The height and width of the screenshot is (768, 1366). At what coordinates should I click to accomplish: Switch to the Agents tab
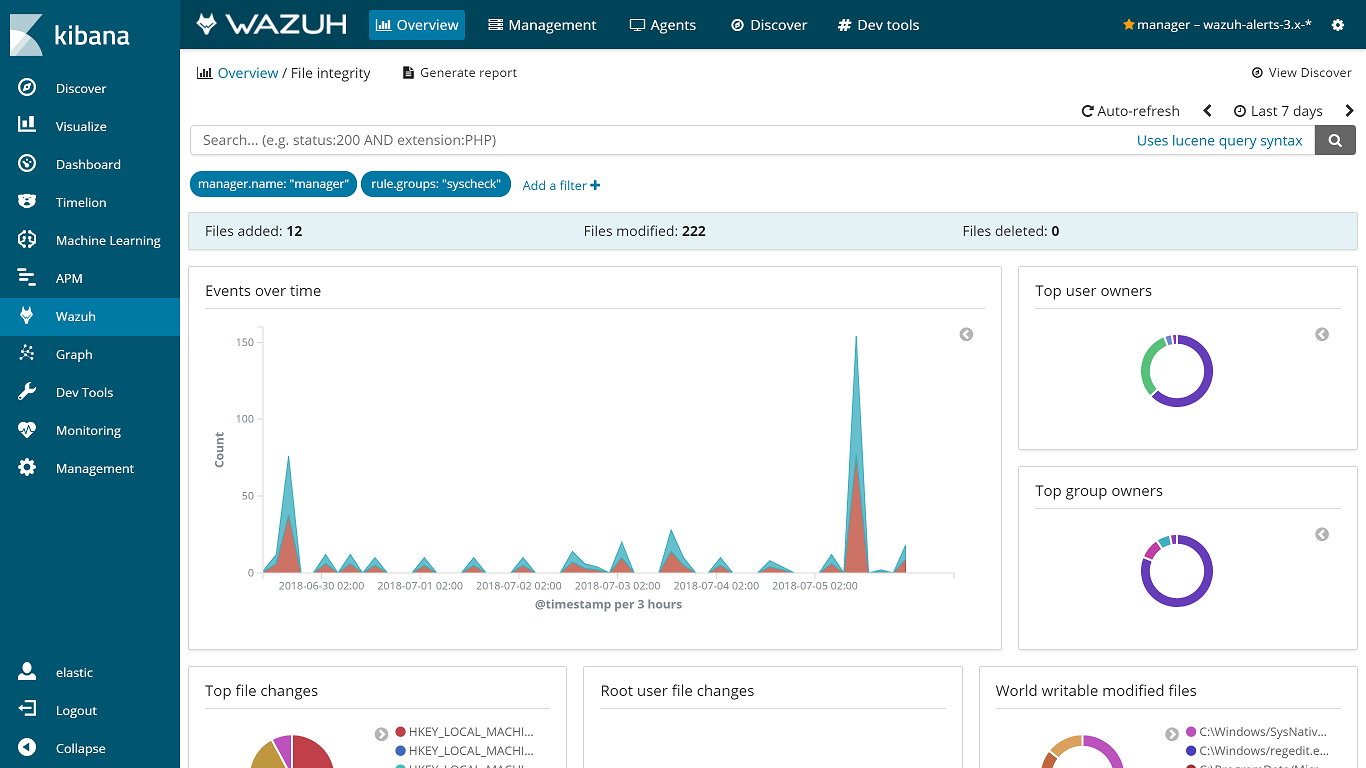[x=663, y=25]
